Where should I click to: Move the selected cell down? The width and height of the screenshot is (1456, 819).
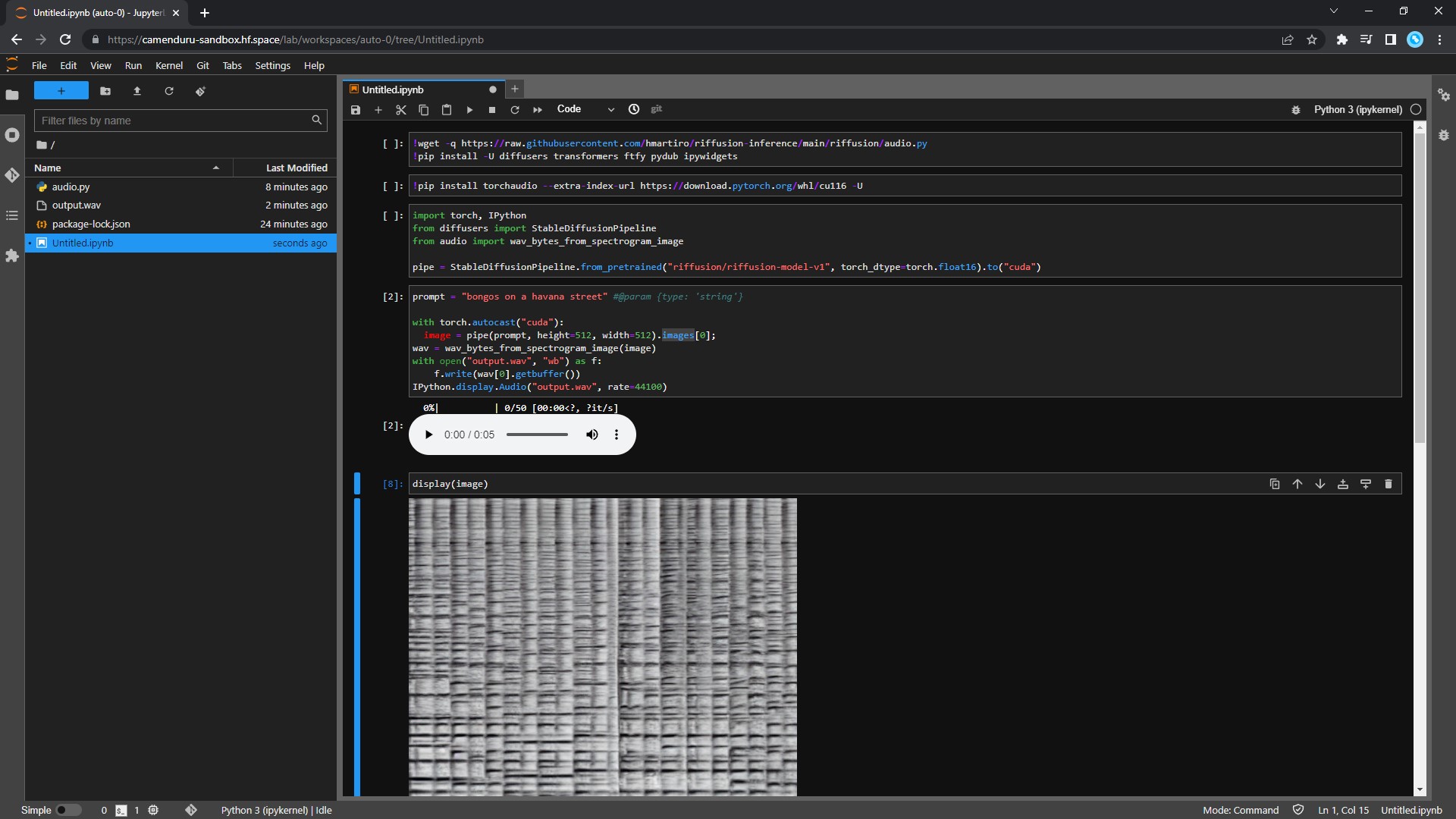[1320, 484]
